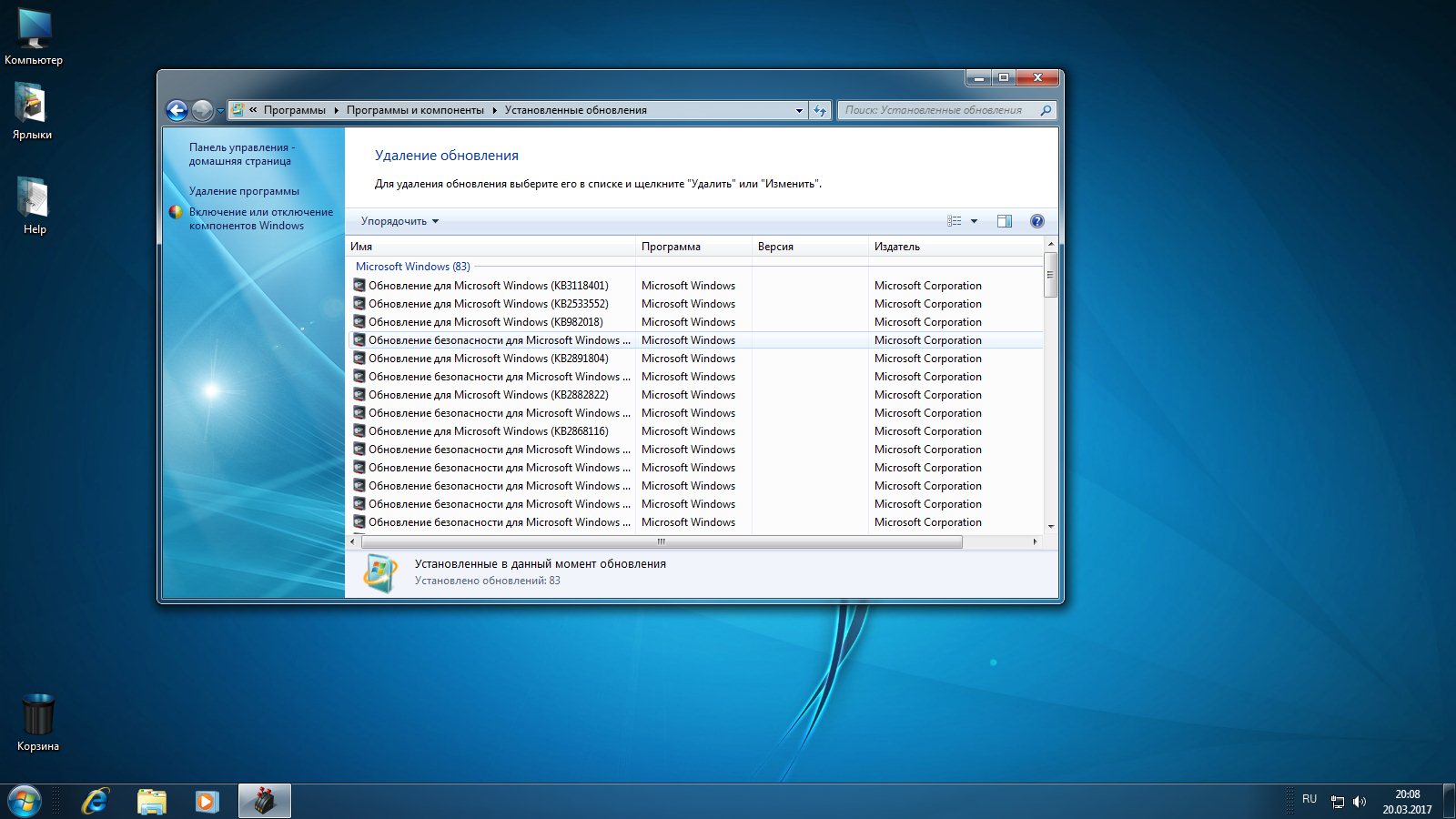Navigate to Программы и компоненты breadcrumb

(x=415, y=110)
